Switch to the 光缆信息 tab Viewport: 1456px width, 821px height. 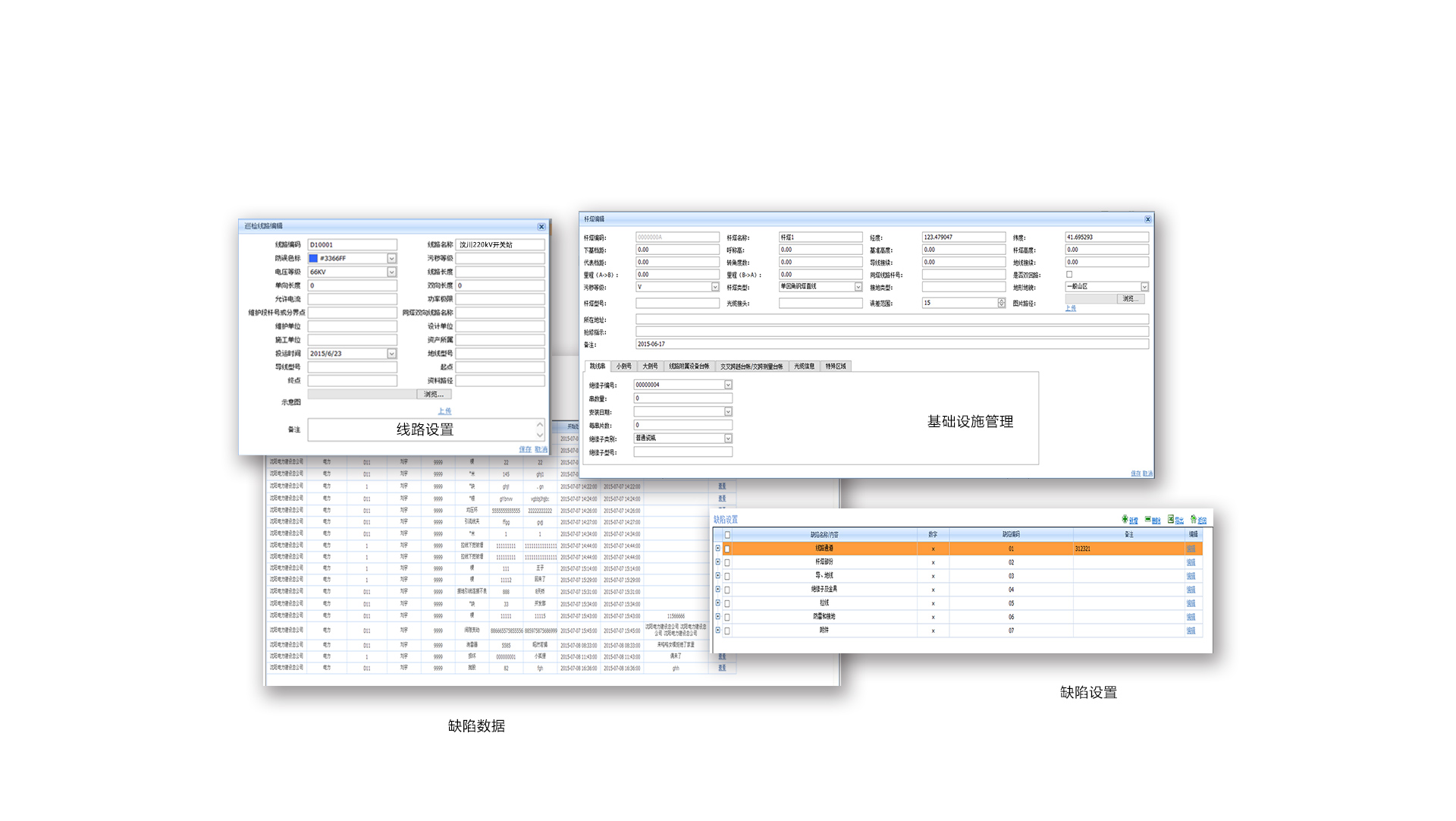pyautogui.click(x=804, y=366)
